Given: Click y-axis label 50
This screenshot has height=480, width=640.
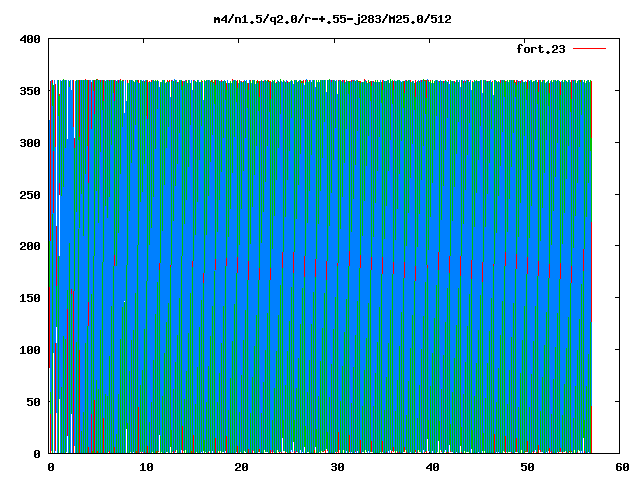Looking at the screenshot, I should coord(33,402).
